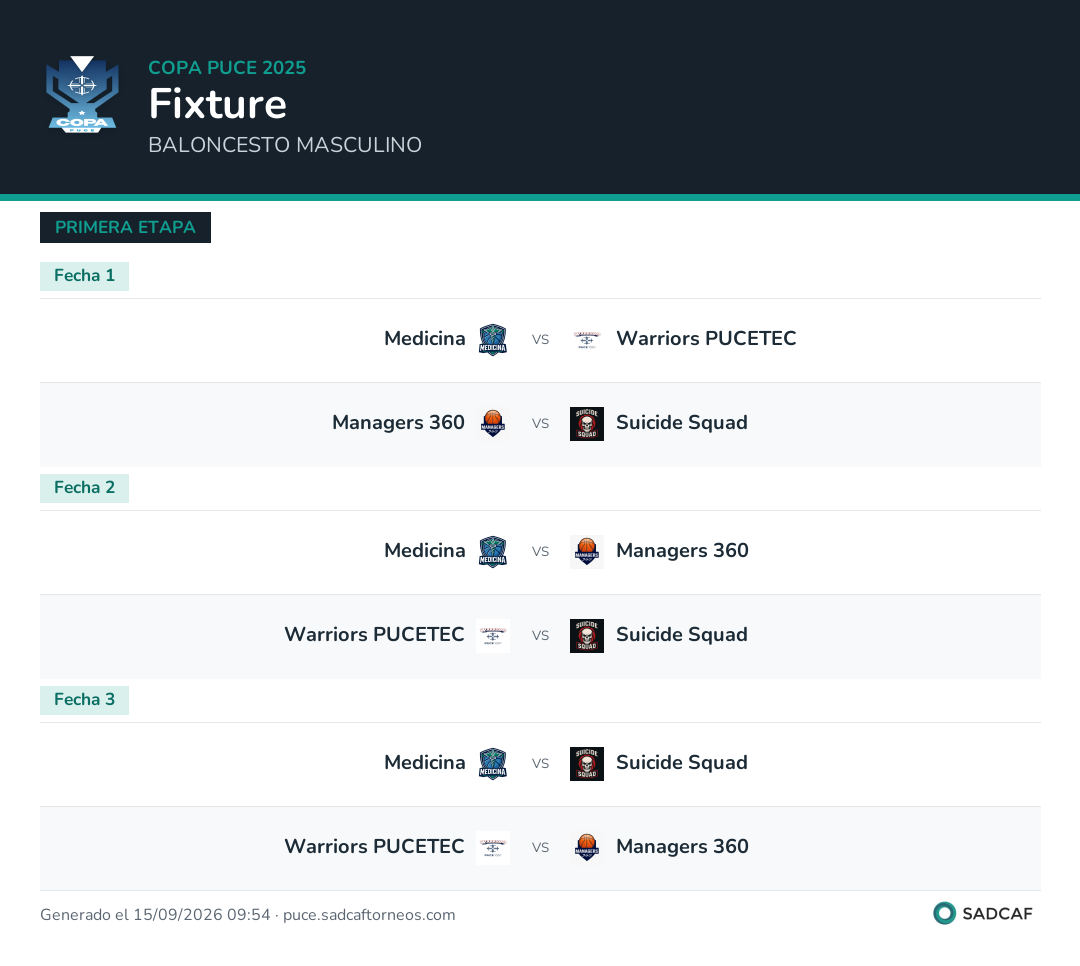
Task: Click the Fixture page title
Action: coord(218,104)
